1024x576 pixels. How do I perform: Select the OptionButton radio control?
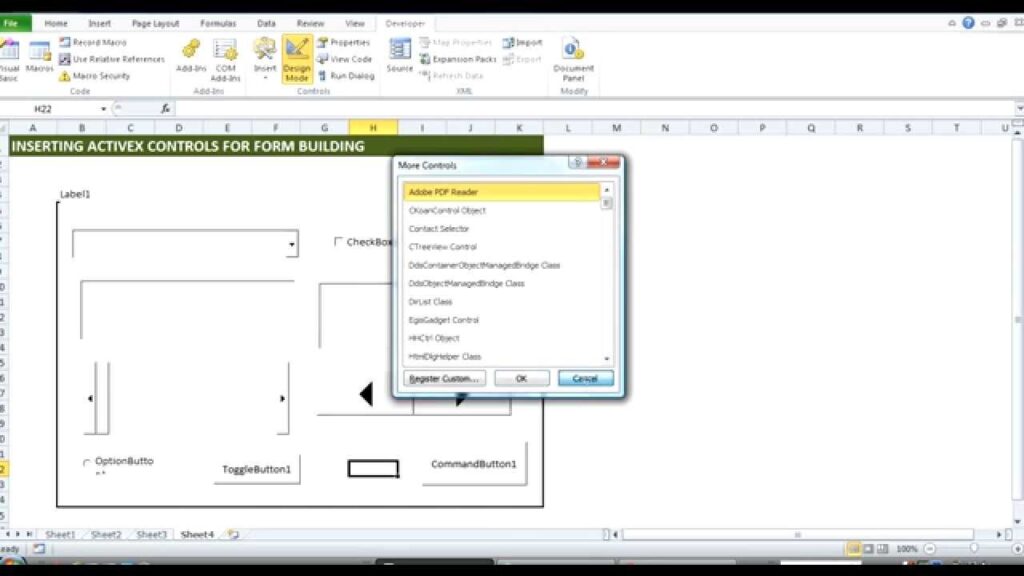tap(86, 463)
